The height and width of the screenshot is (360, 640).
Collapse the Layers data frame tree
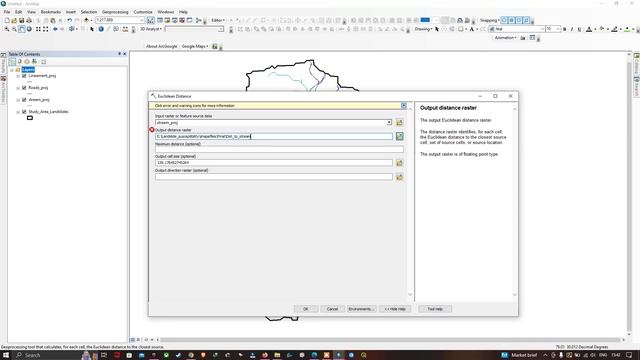[12, 70]
